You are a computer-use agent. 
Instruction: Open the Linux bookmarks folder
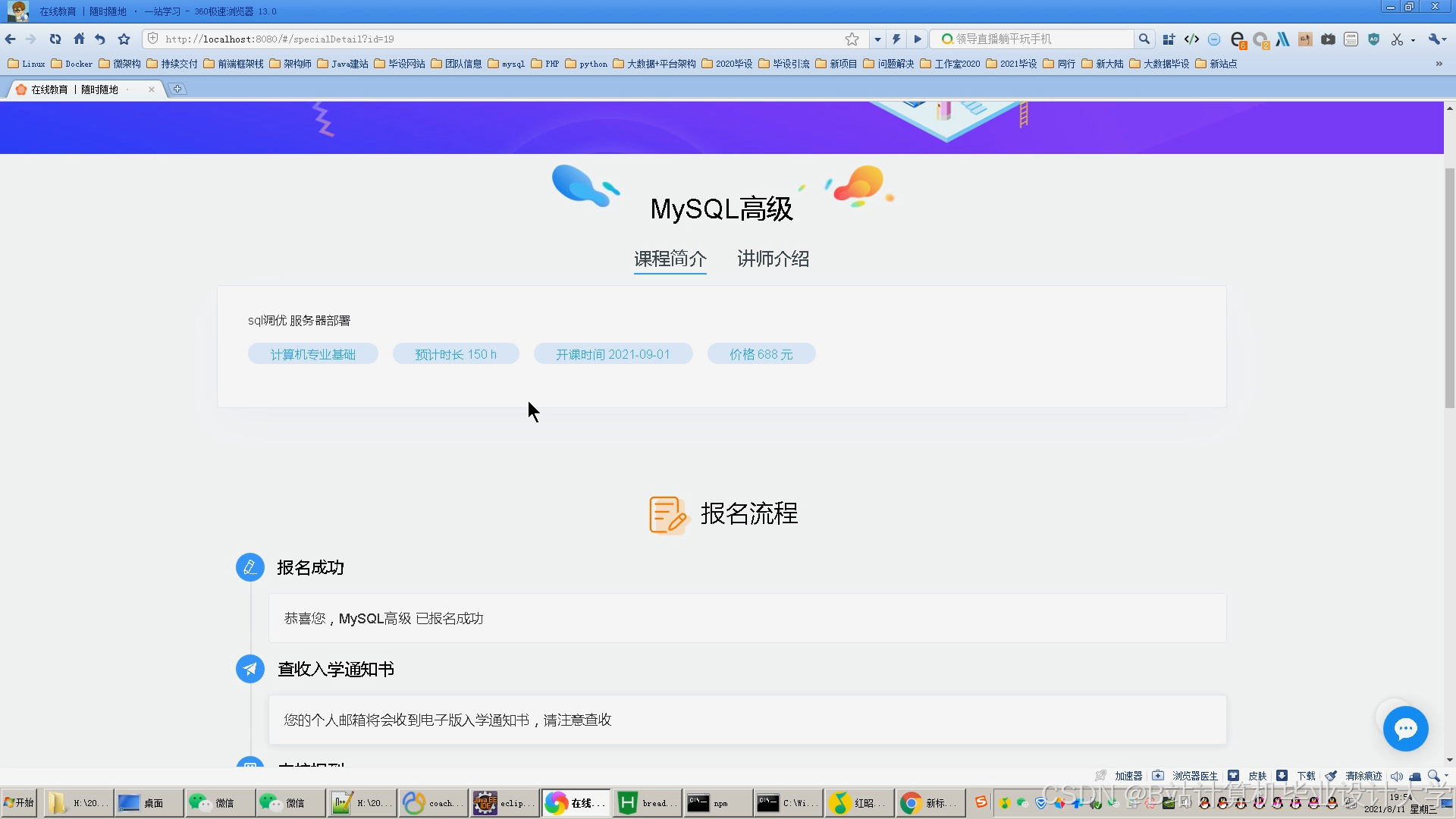pyautogui.click(x=27, y=64)
